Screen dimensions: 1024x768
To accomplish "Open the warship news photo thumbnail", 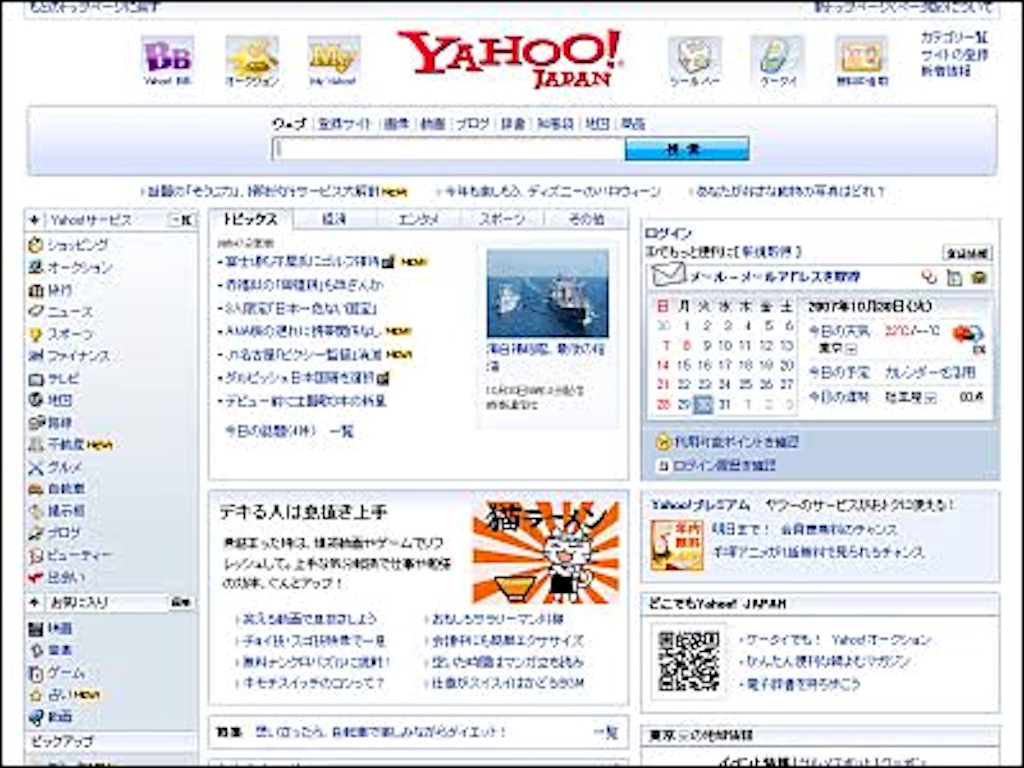I will pyautogui.click(x=547, y=293).
